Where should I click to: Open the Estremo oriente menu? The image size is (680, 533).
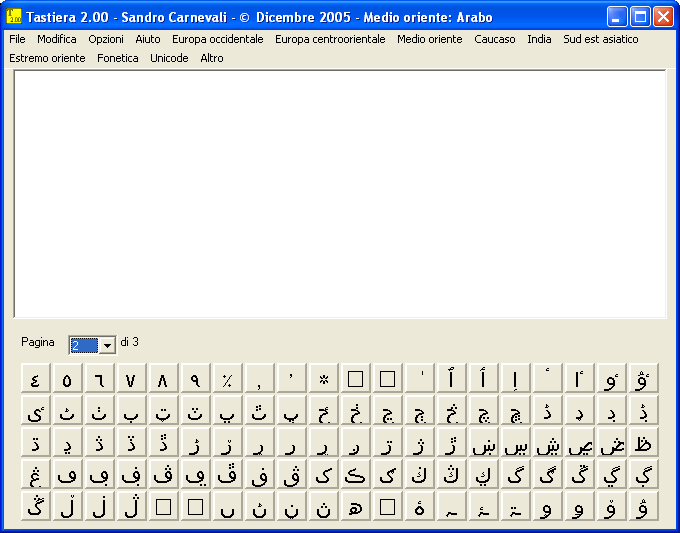point(47,58)
